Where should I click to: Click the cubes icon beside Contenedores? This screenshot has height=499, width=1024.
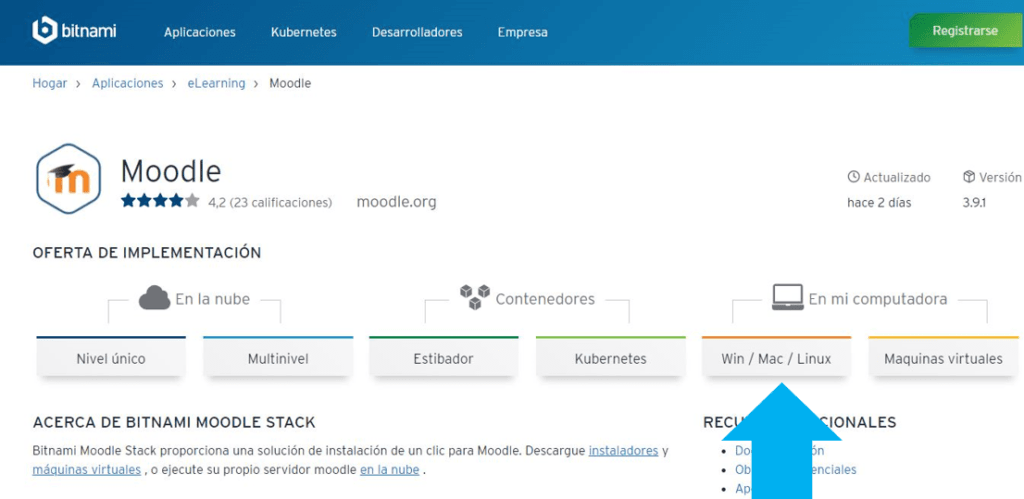click(475, 297)
